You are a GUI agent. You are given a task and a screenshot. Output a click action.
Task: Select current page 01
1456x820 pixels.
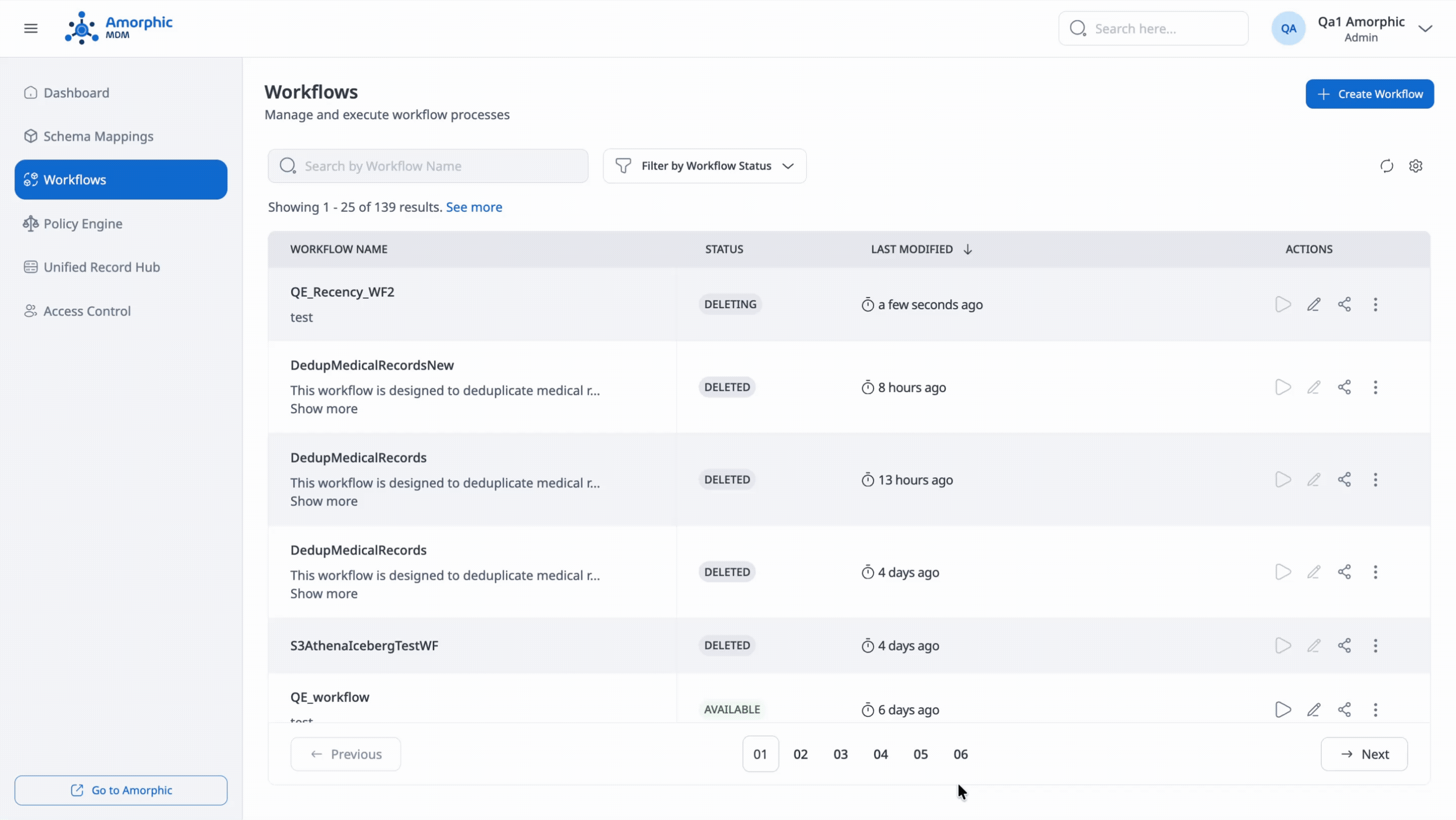click(x=760, y=754)
